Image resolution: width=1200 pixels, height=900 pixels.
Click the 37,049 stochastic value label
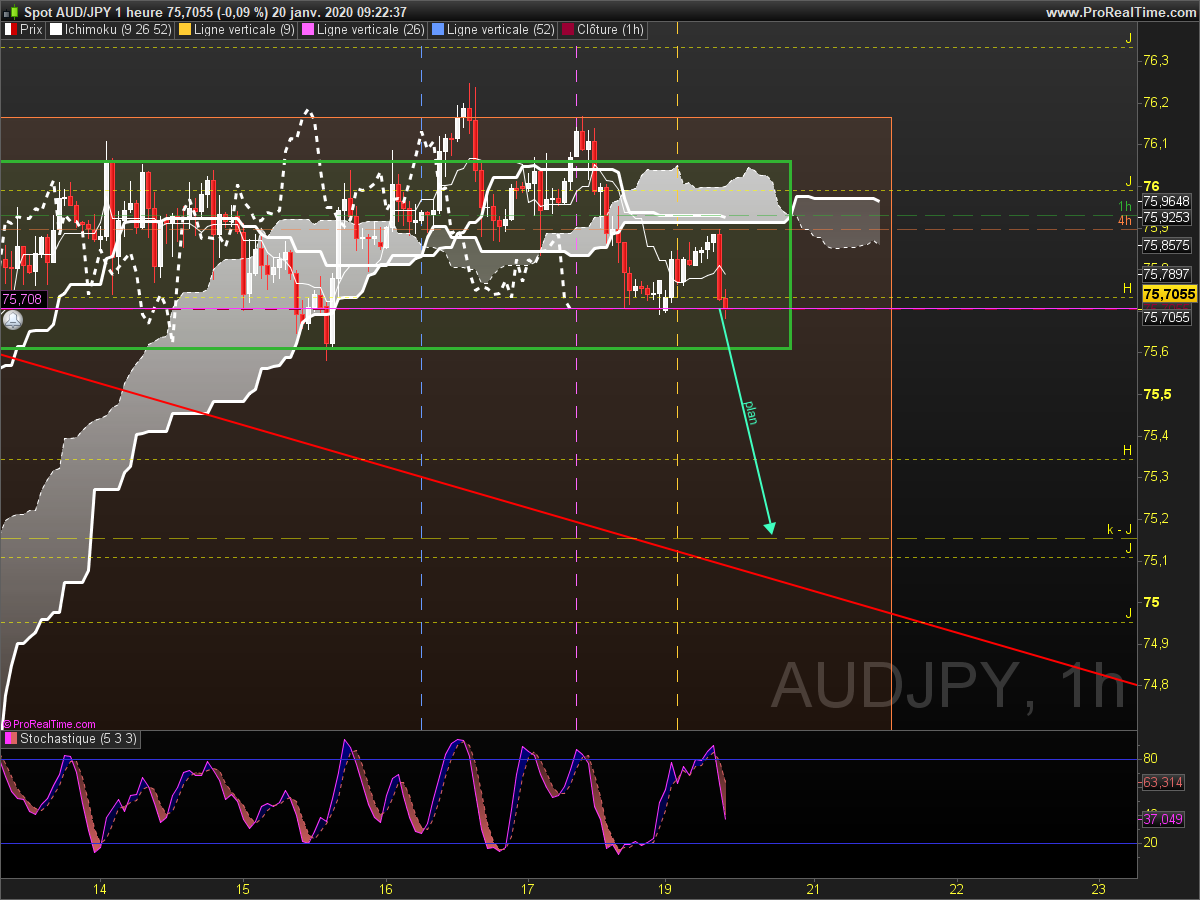pos(1163,819)
